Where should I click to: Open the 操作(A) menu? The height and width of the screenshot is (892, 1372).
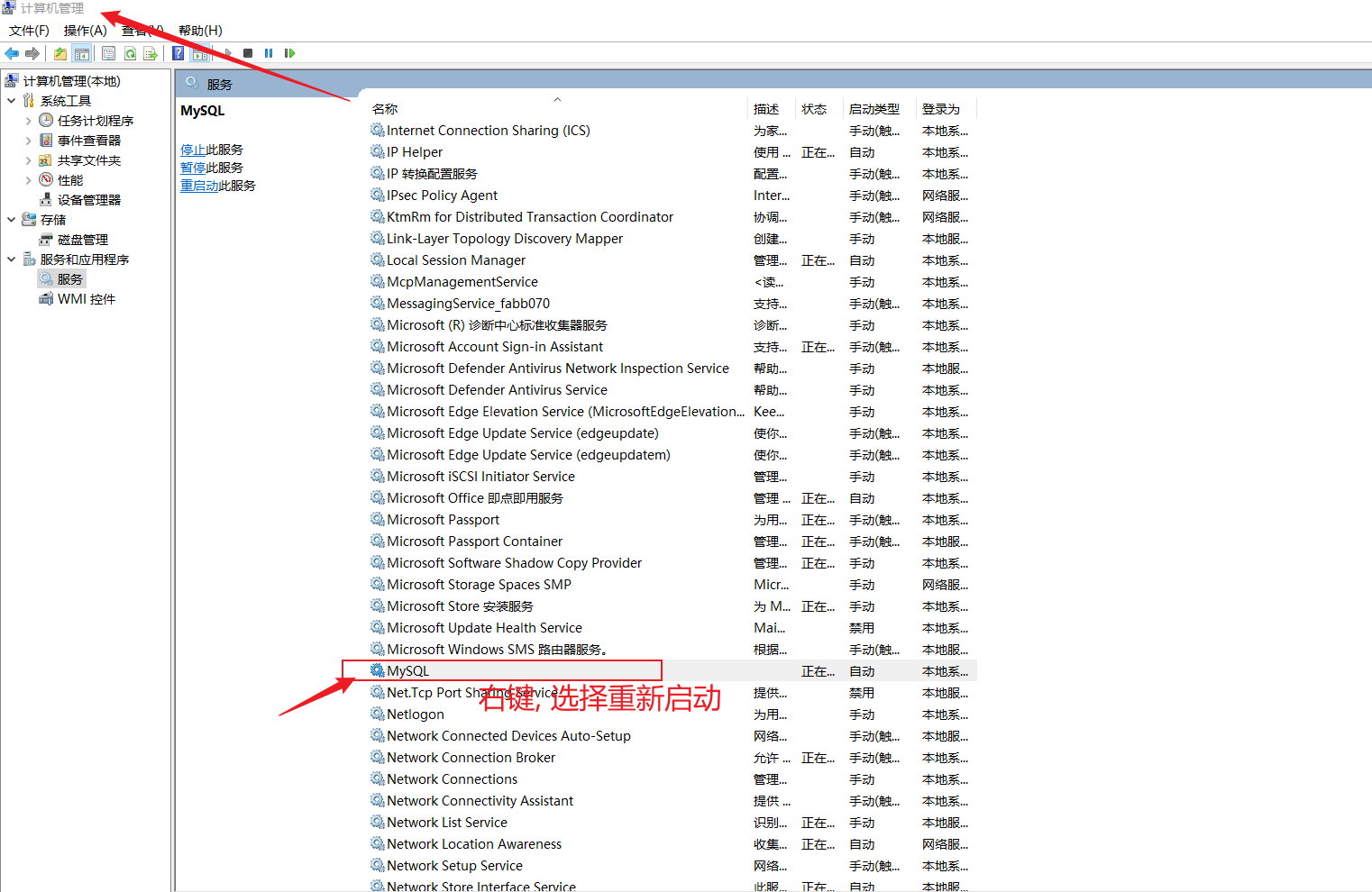pyautogui.click(x=86, y=31)
